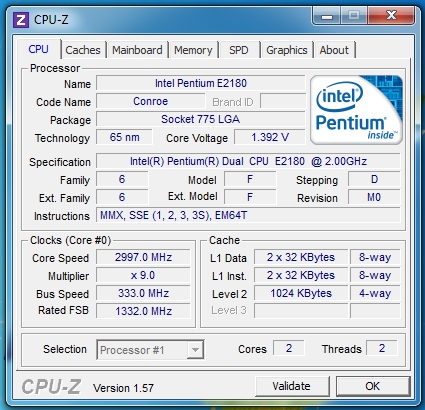
Task: Click the CPU-Z purple Z title bar icon
Action: (21, 20)
